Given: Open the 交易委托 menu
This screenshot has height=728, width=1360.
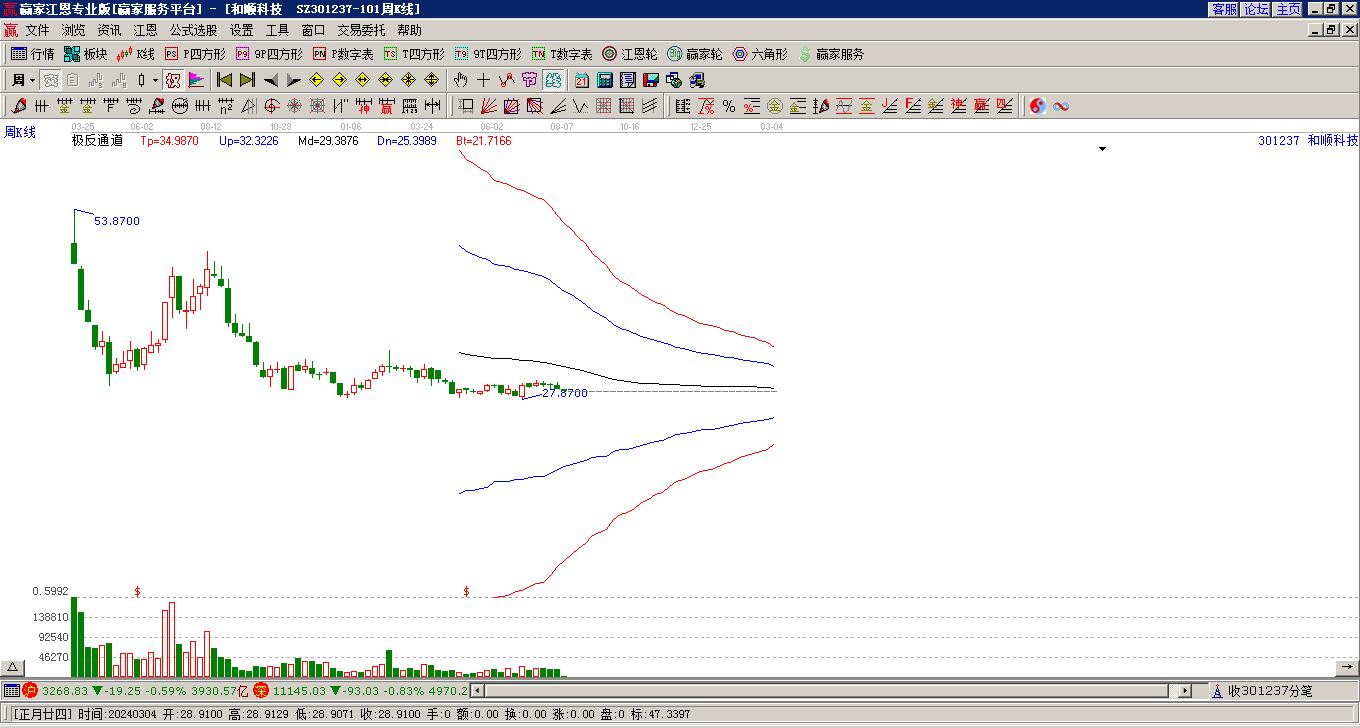Looking at the screenshot, I should [x=361, y=30].
